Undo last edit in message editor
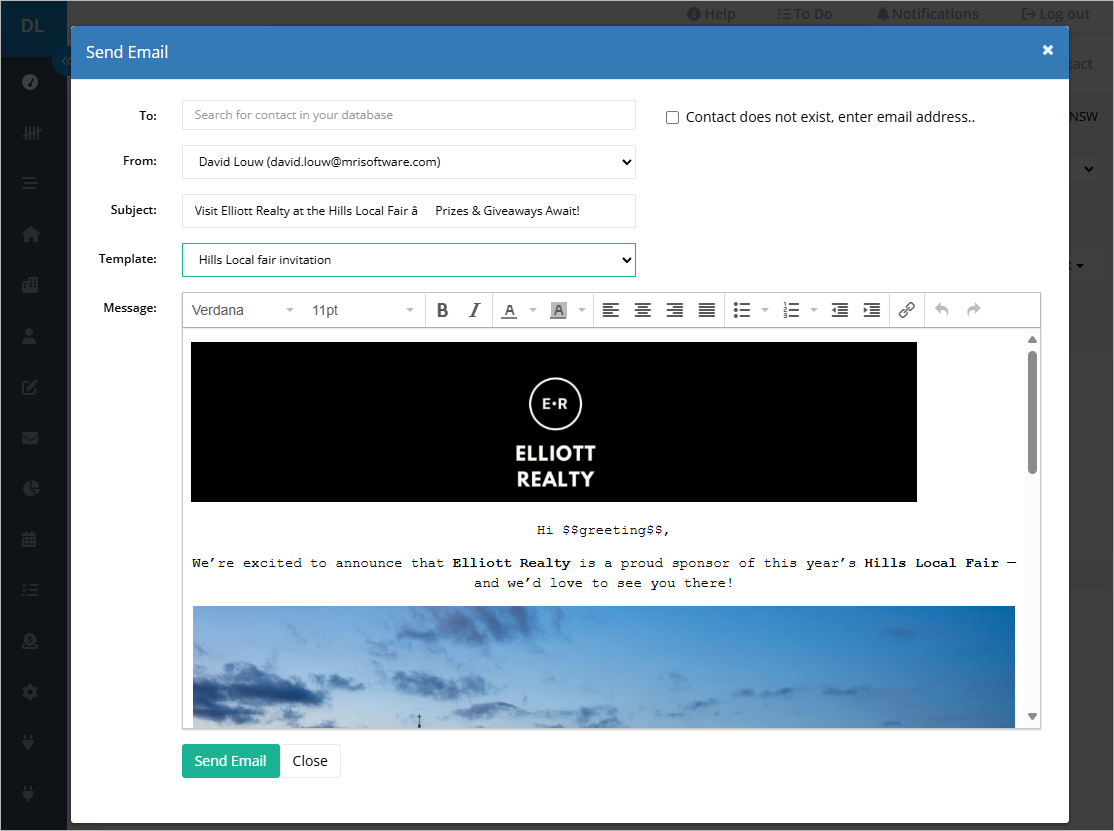Screen dimensions: 1114x831 click(x=941, y=310)
